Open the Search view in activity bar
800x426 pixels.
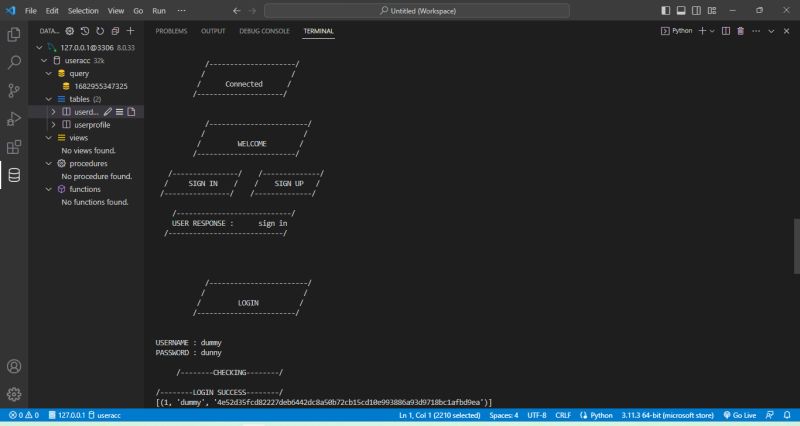[x=14, y=62]
